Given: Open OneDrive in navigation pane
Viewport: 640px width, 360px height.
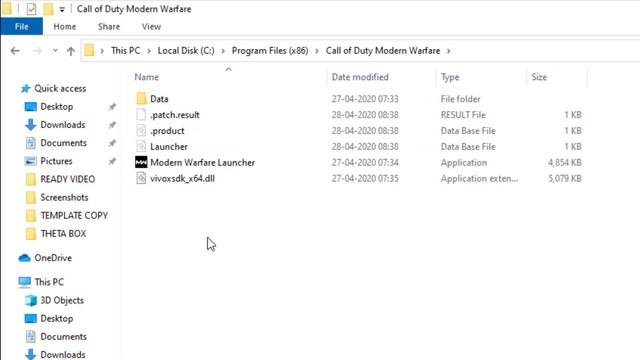Looking at the screenshot, I should (x=53, y=258).
